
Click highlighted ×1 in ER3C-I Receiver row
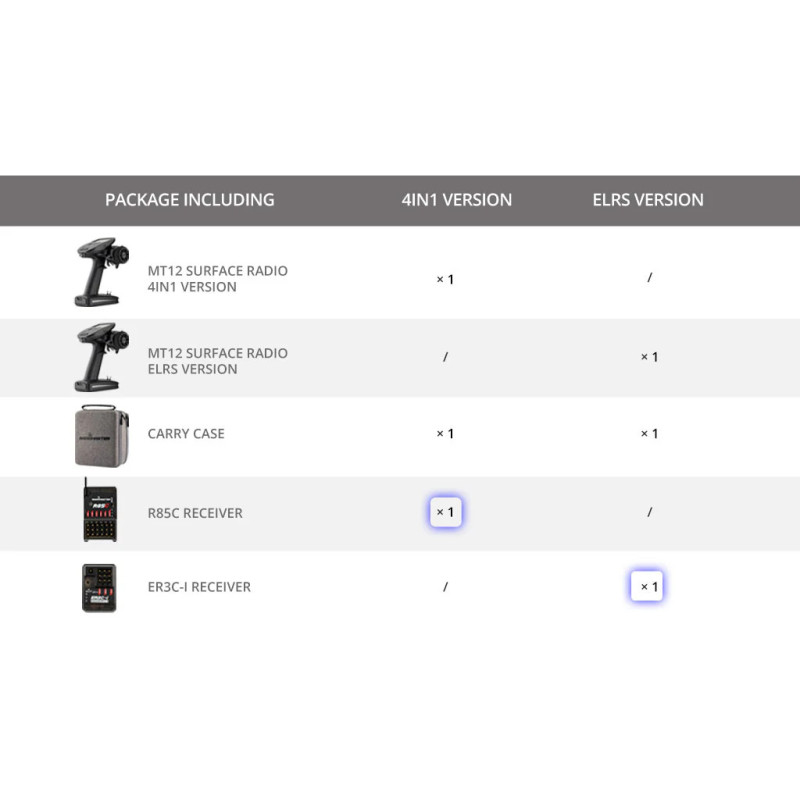click(x=646, y=586)
